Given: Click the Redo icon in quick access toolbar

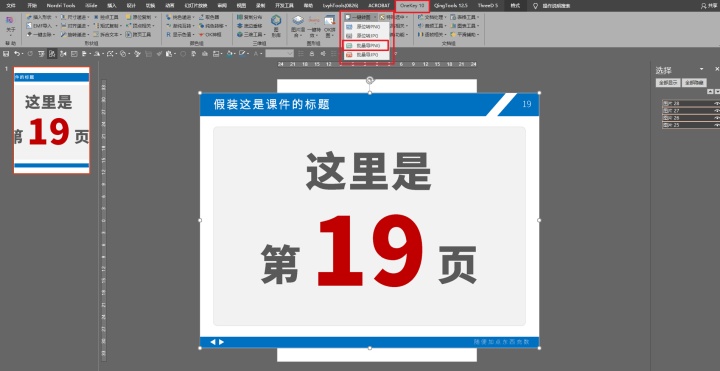Looking at the screenshot, I should [x=30, y=54].
